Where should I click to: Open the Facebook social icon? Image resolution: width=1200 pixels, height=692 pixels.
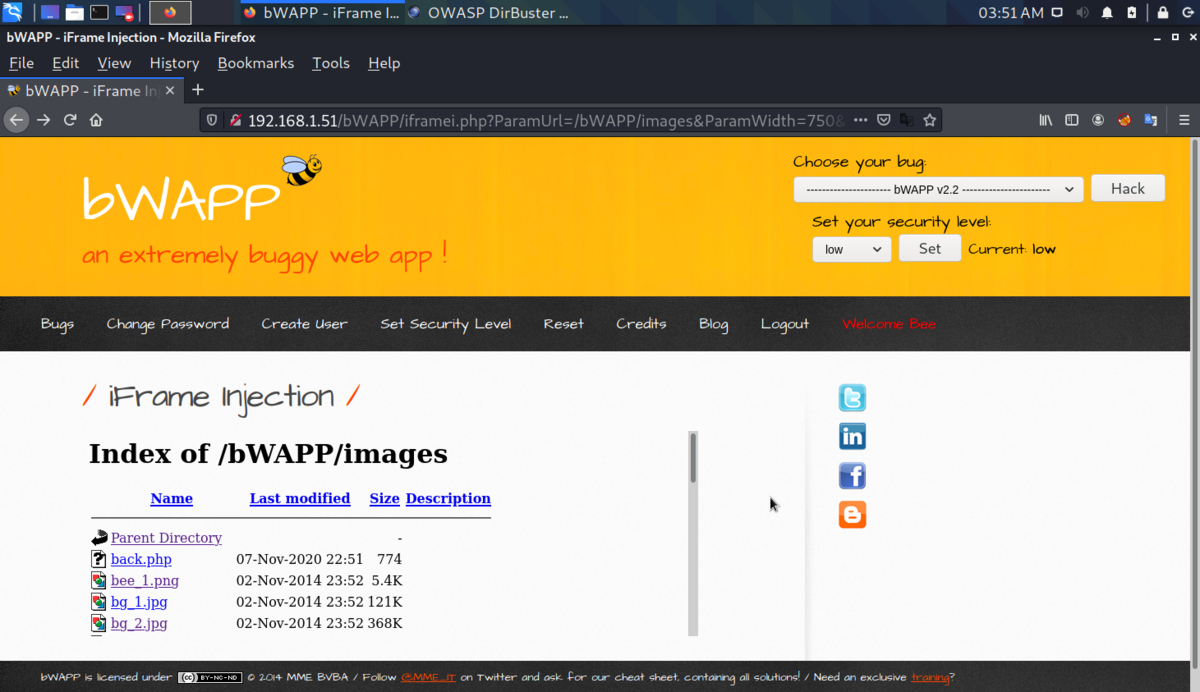[852, 476]
